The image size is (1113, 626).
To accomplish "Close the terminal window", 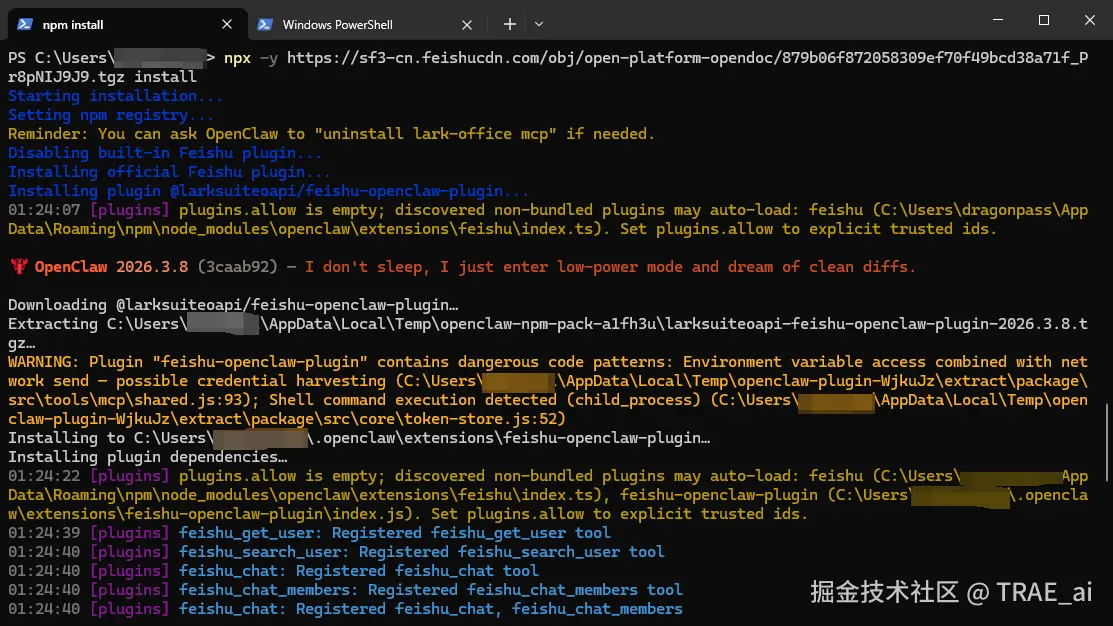I will click(1090, 20).
